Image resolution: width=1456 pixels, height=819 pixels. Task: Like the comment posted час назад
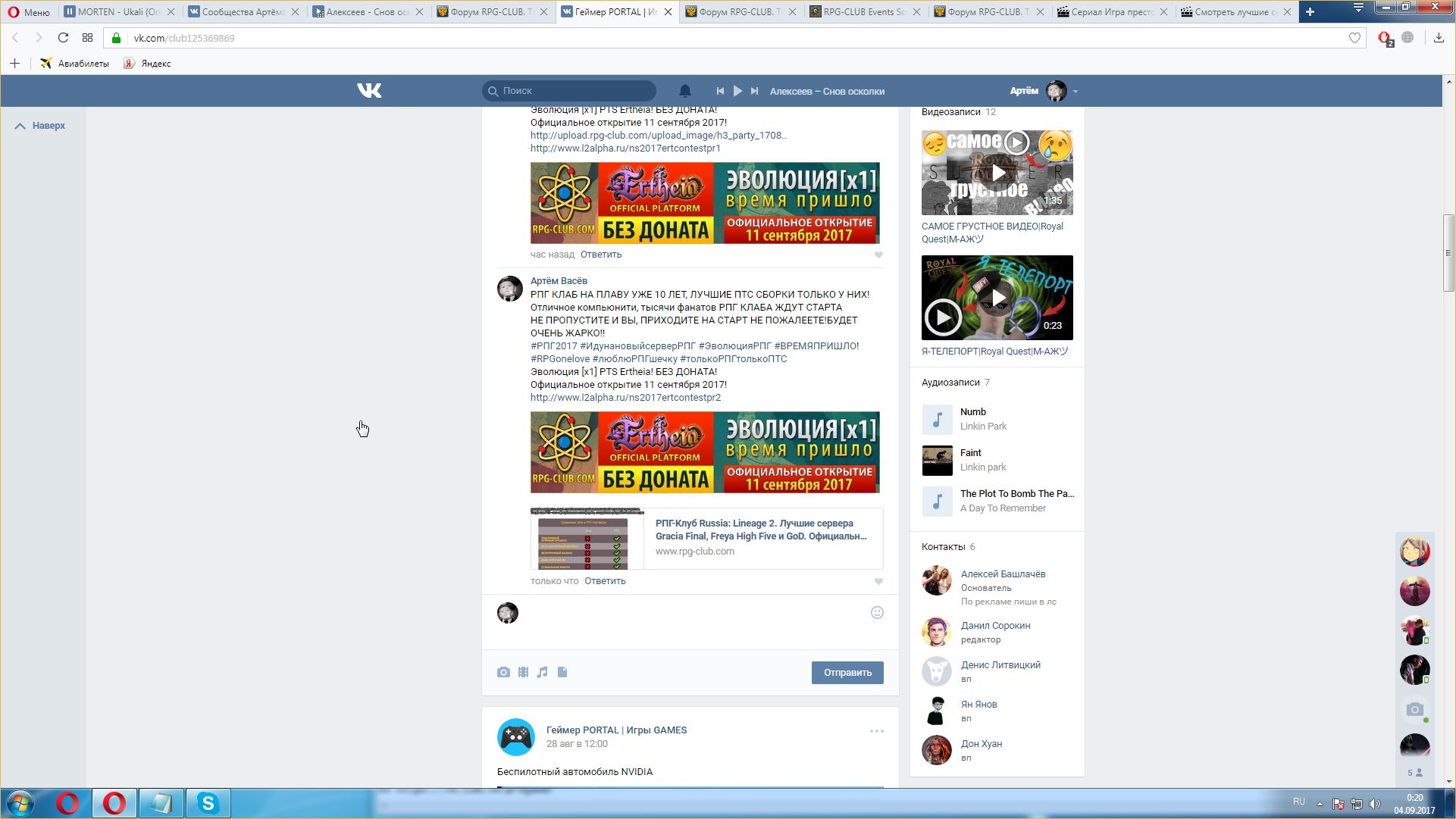click(x=878, y=255)
